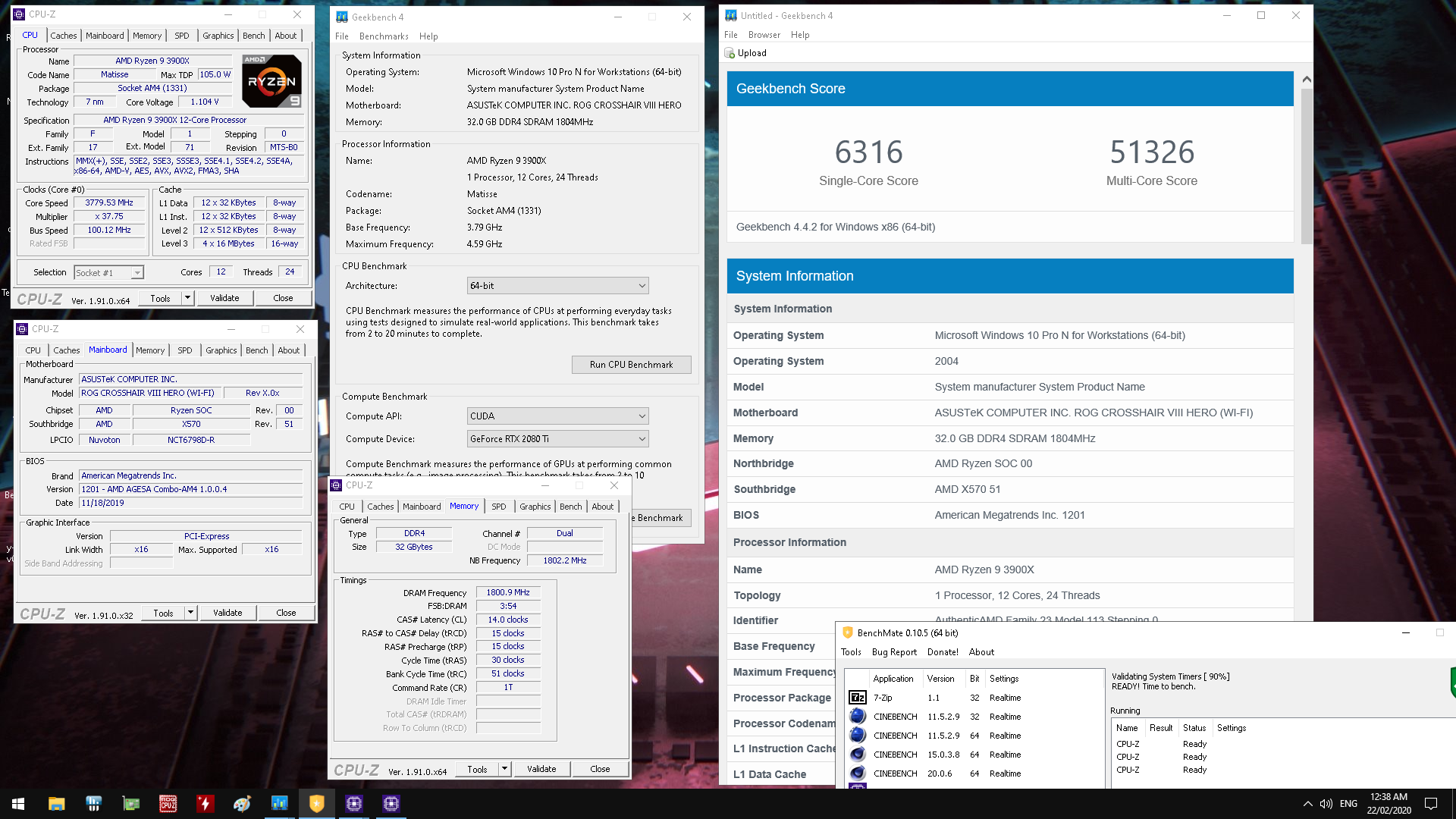The width and height of the screenshot is (1456, 819).
Task: Click the Geekbench results vertical scrollbar thumb
Action: [1306, 165]
